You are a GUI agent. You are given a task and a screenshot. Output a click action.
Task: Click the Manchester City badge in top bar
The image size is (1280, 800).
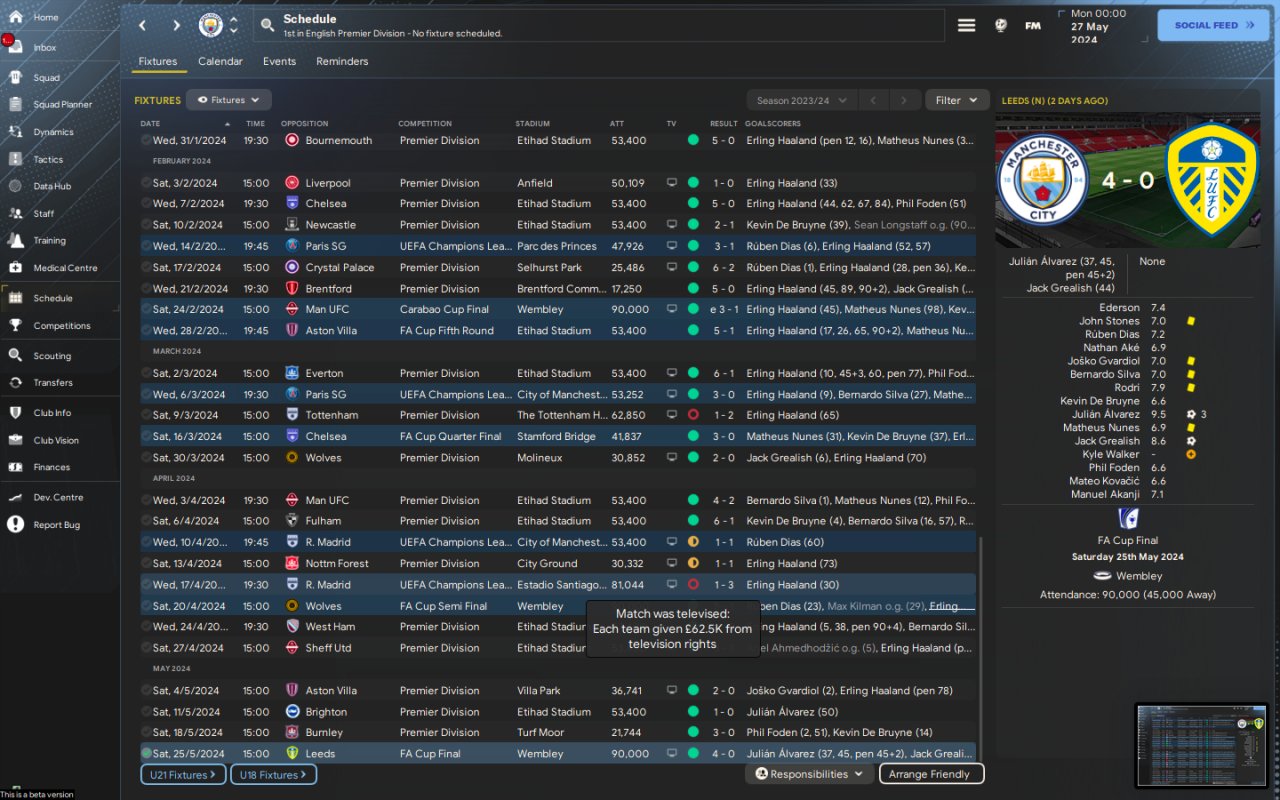tap(210, 25)
